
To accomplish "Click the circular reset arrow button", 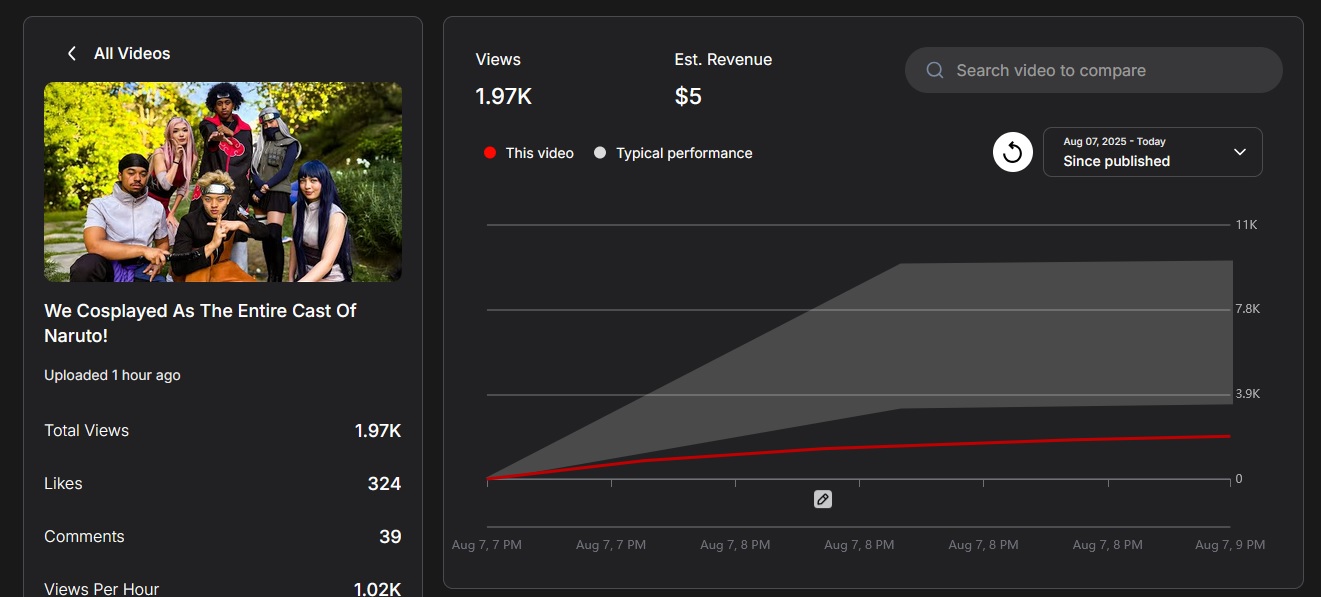I will point(1012,152).
